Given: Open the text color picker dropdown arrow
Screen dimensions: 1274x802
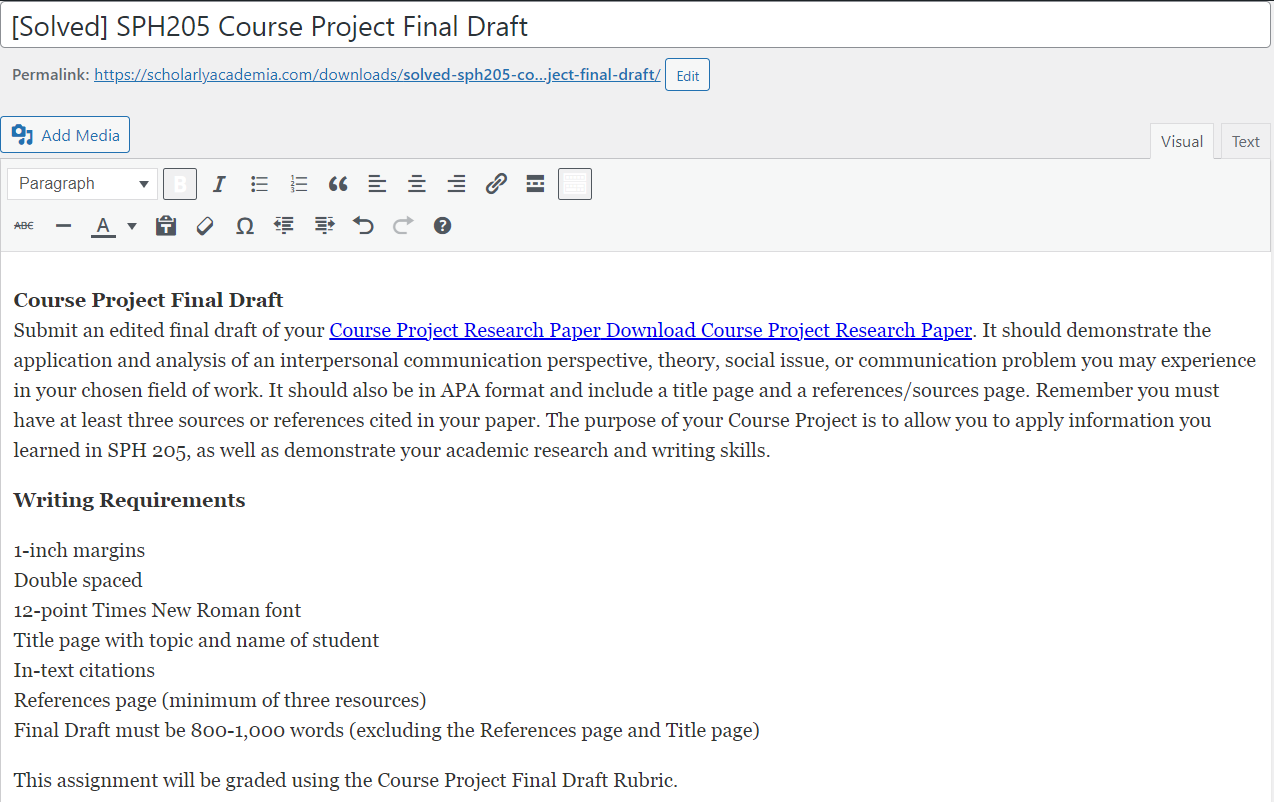Looking at the screenshot, I should coord(132,226).
